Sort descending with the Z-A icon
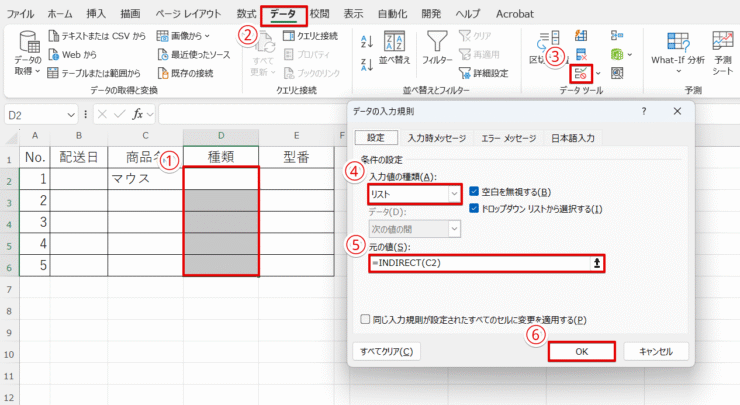The height and width of the screenshot is (405, 740). 367,64
